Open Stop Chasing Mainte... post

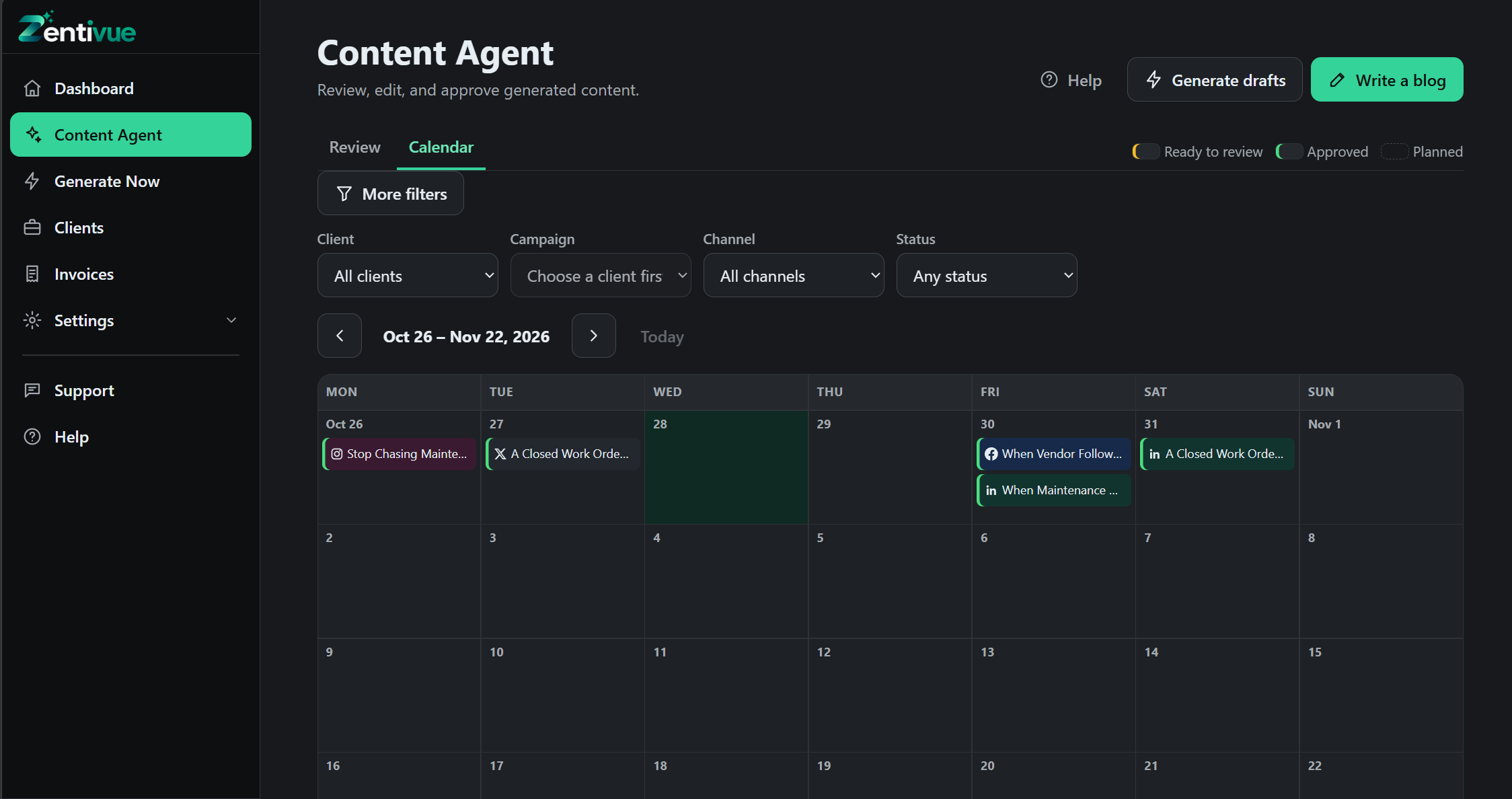click(x=400, y=454)
